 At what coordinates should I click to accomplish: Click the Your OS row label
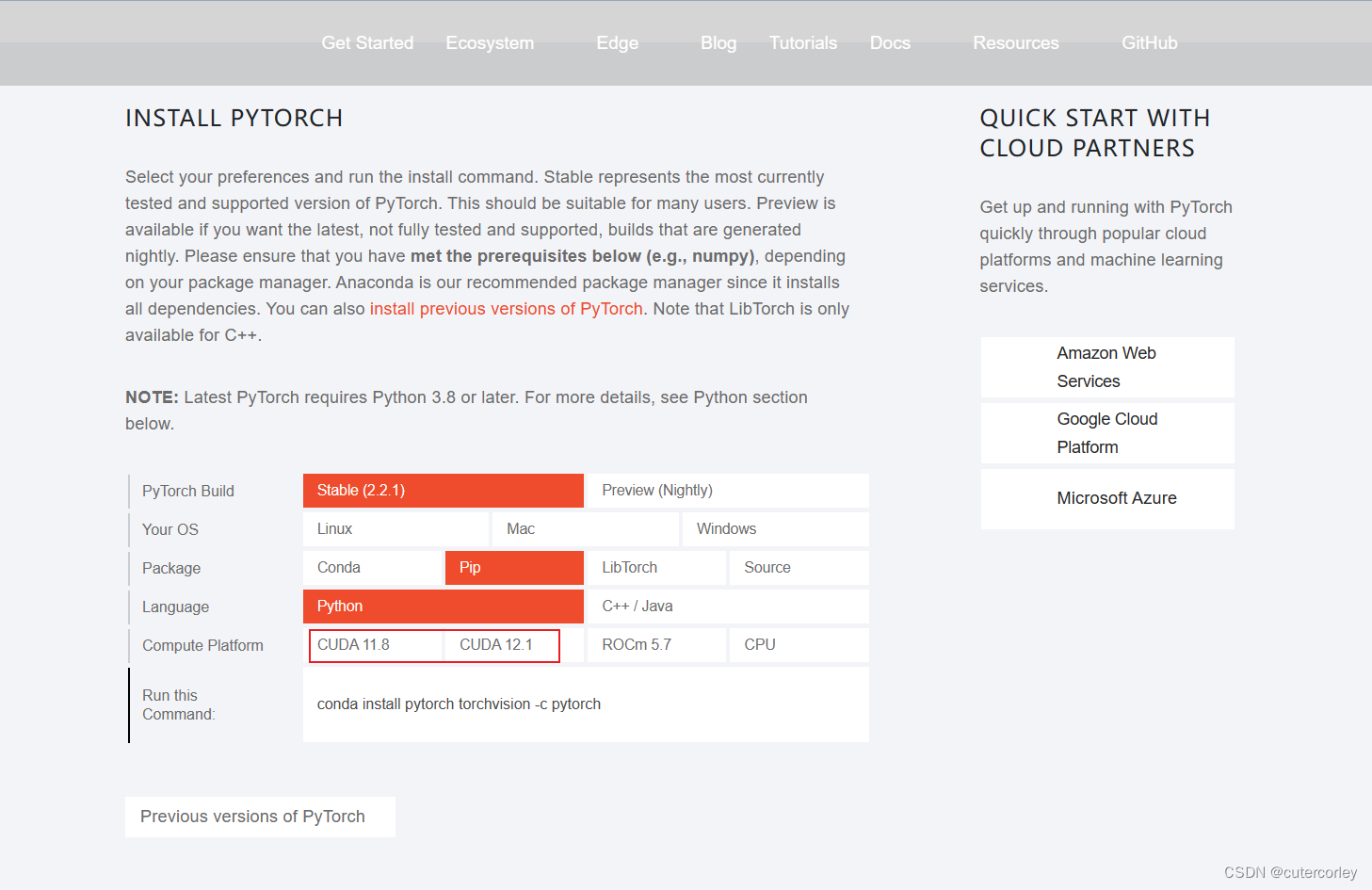170,530
